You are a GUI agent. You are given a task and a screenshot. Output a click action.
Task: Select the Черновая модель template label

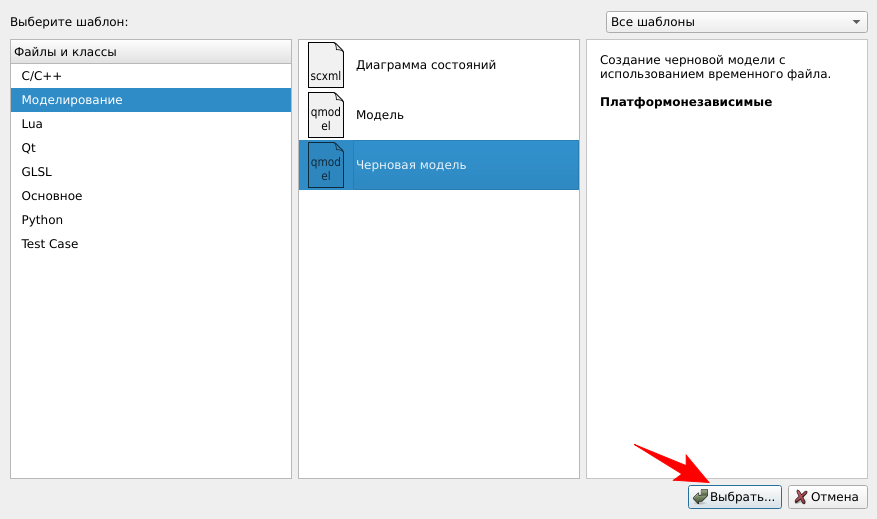[x=411, y=165]
